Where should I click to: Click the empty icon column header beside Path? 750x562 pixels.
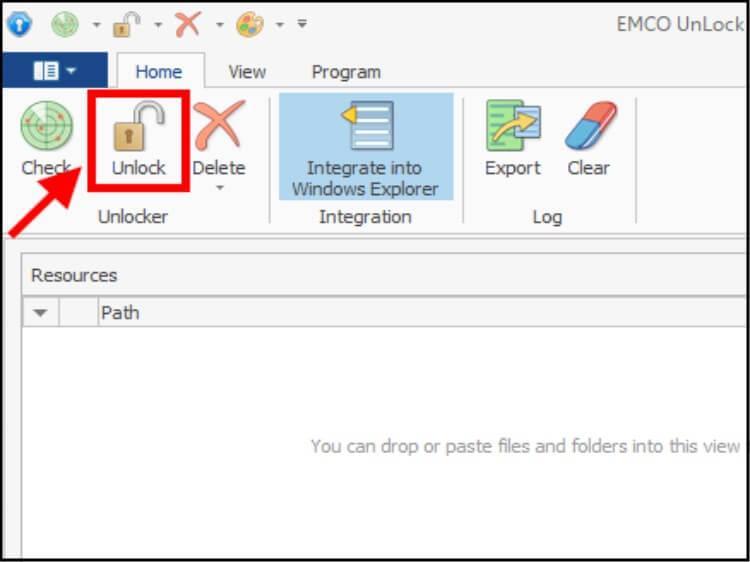pos(79,313)
